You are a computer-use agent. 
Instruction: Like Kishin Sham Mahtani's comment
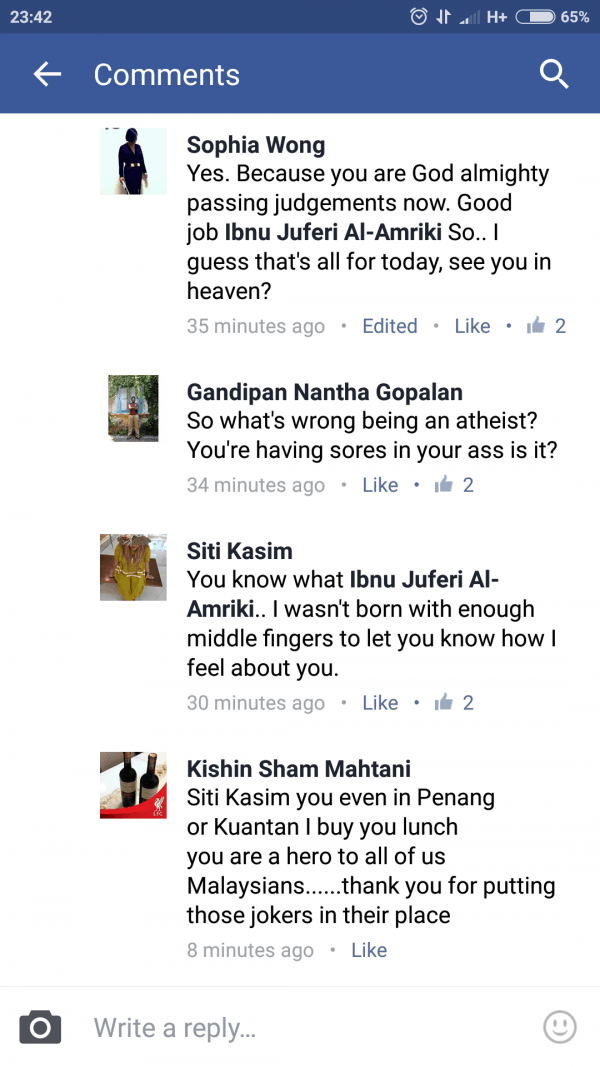[369, 950]
